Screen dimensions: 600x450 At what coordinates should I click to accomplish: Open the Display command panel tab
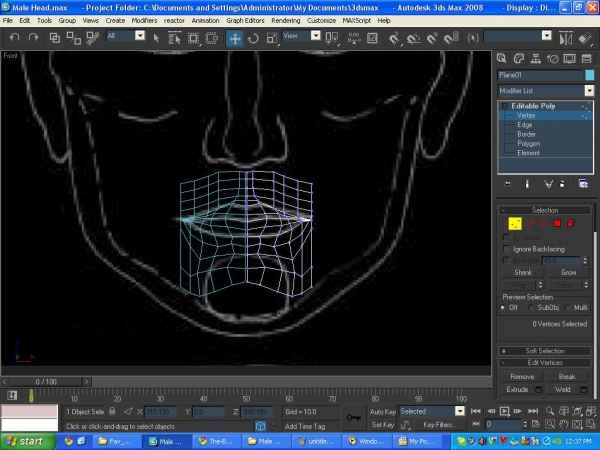[x=569, y=58]
